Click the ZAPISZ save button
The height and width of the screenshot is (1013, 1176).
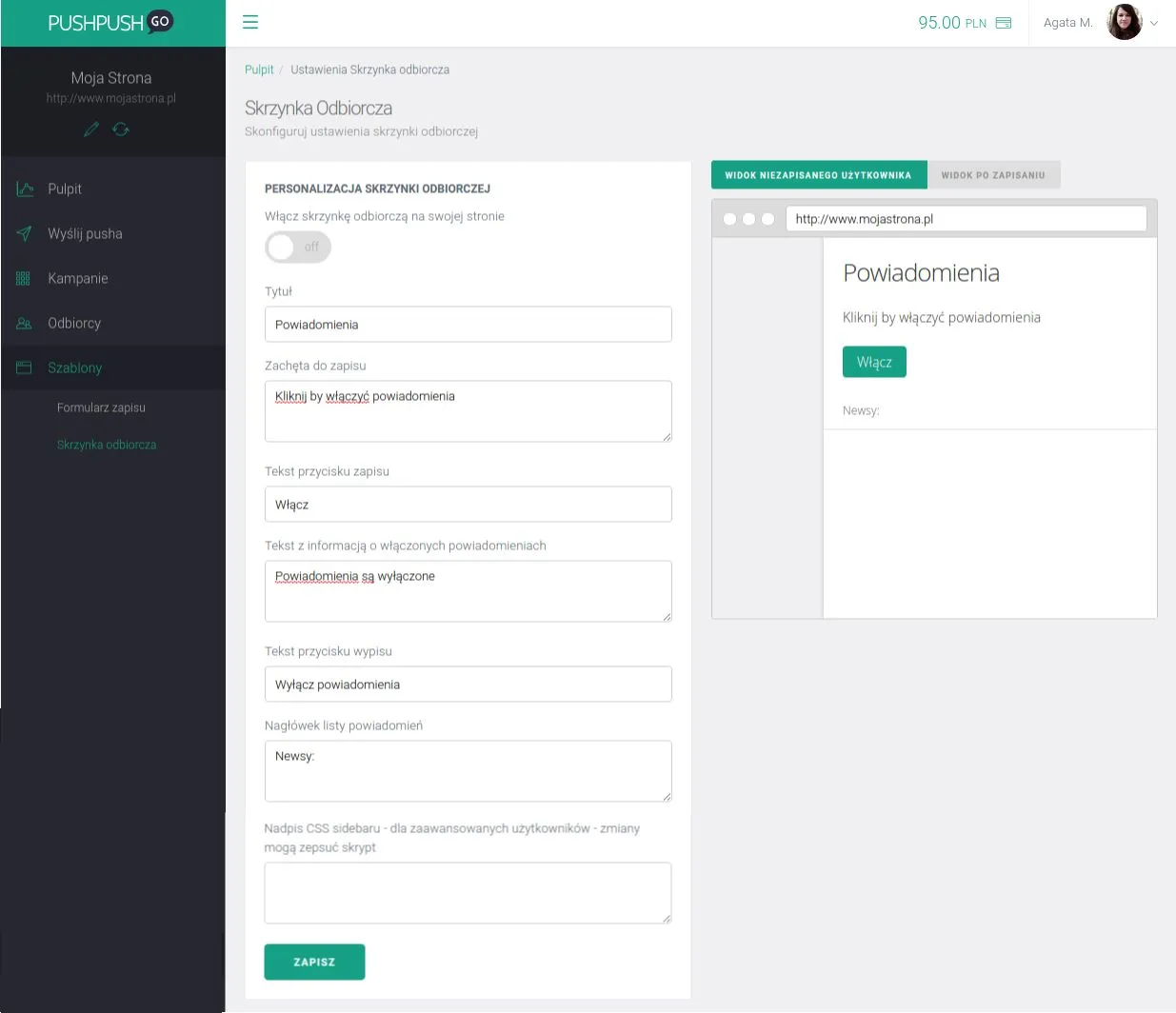314,962
